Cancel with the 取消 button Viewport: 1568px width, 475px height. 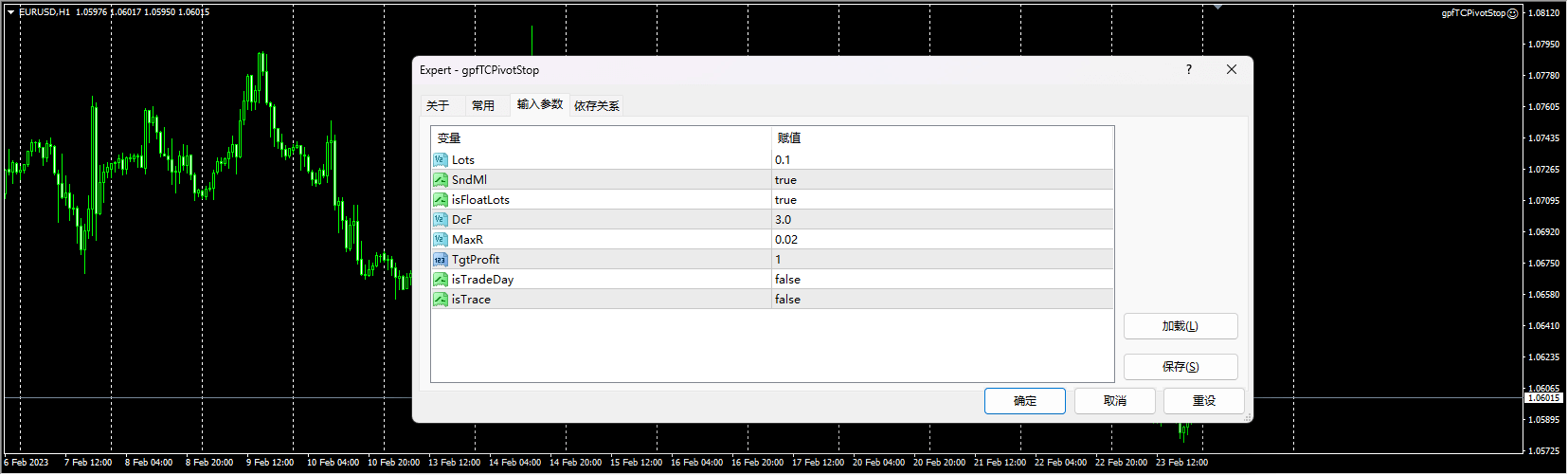pos(1115,401)
